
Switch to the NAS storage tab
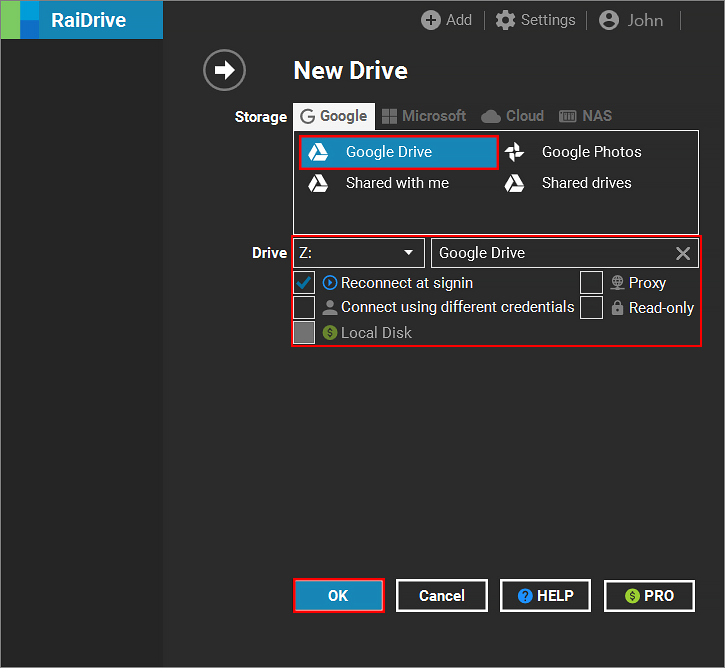click(585, 116)
